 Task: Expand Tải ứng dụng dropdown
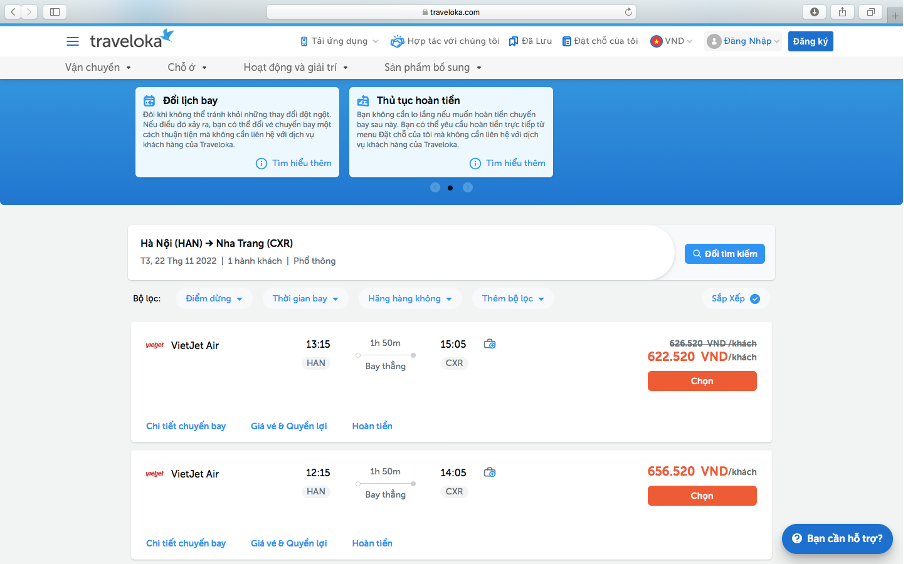(x=339, y=42)
